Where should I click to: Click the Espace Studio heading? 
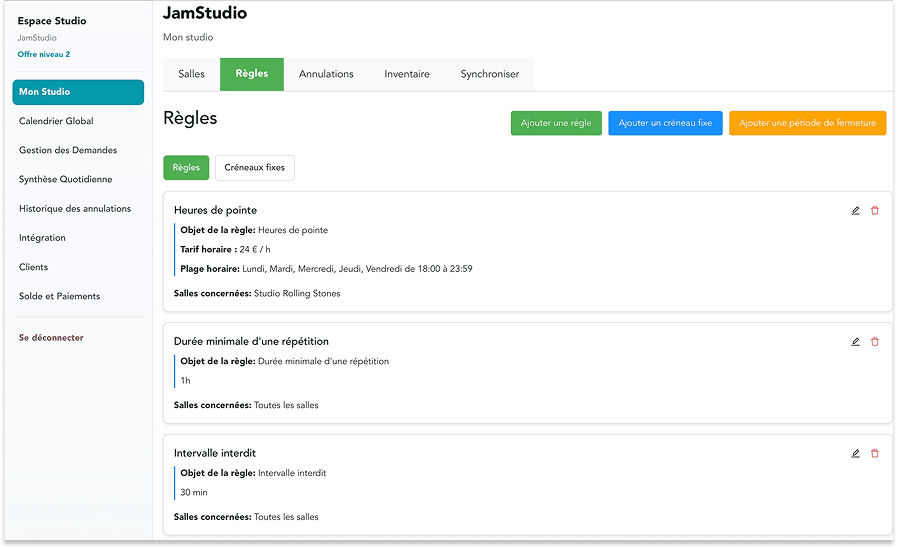click(51, 21)
